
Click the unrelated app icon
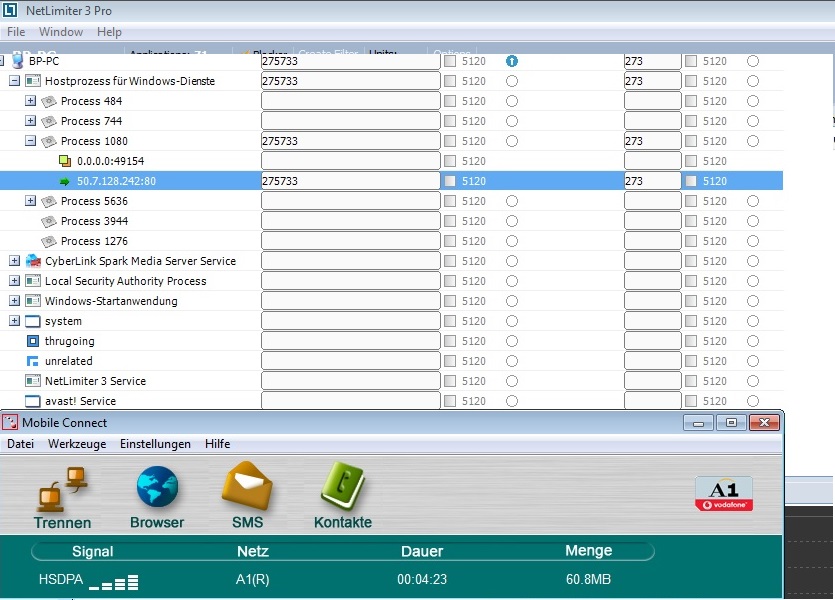tap(33, 361)
